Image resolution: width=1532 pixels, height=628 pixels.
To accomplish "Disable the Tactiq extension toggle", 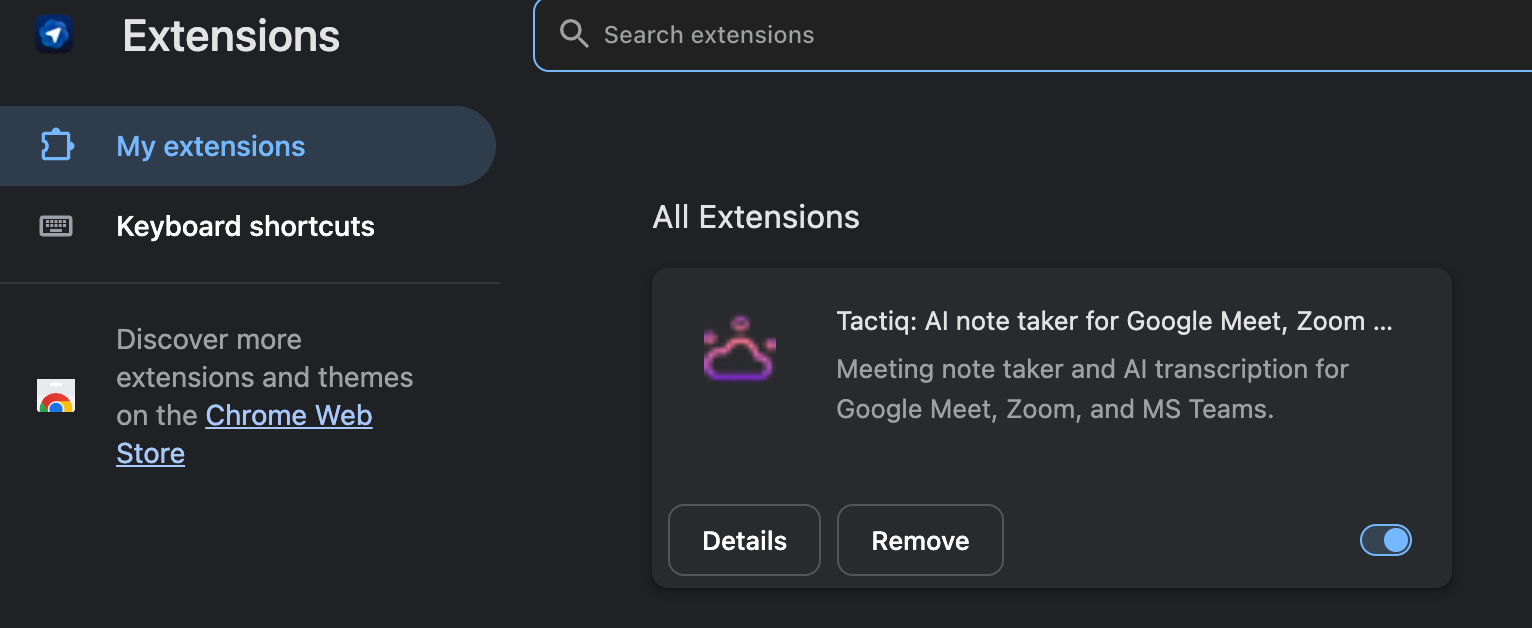I will [1386, 541].
